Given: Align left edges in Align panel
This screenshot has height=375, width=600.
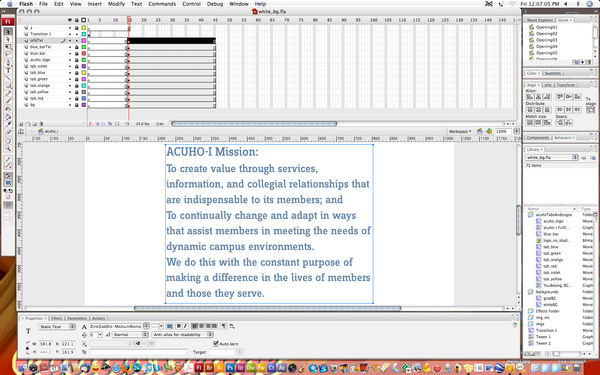Looking at the screenshot, I should 530,97.
